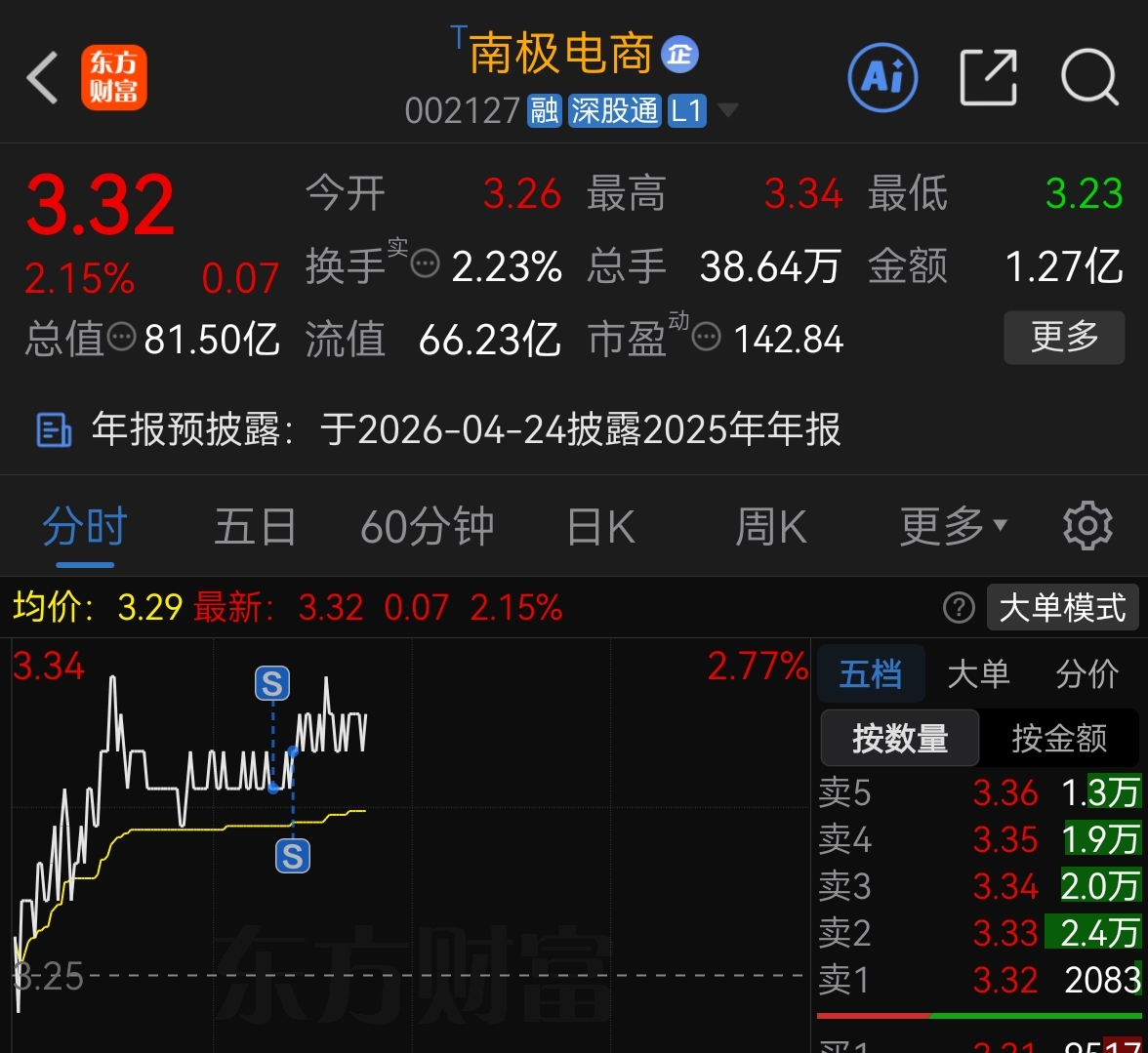Open the Ai assistant icon

(x=882, y=77)
